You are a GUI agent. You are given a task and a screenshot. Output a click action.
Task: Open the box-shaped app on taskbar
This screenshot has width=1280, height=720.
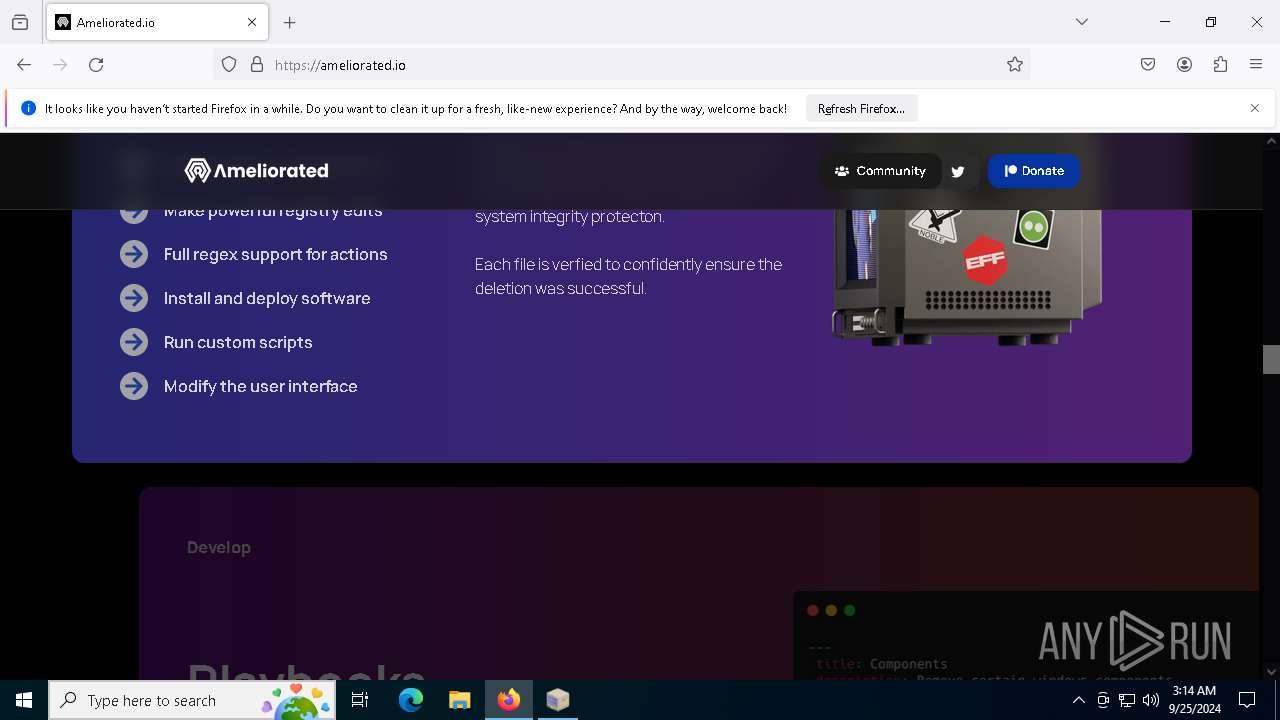pyautogui.click(x=558, y=700)
